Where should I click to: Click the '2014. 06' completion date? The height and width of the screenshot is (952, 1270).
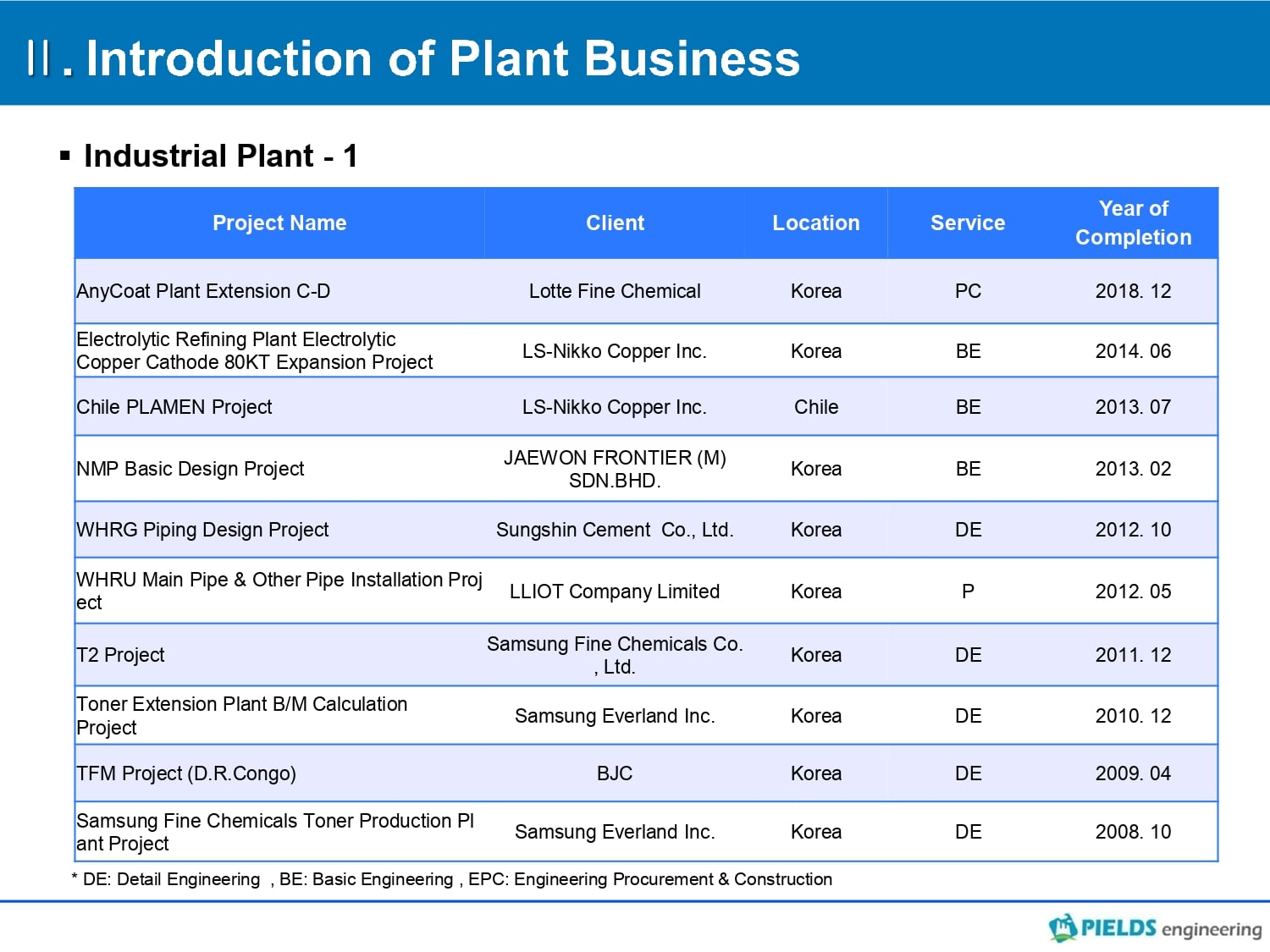(1133, 351)
